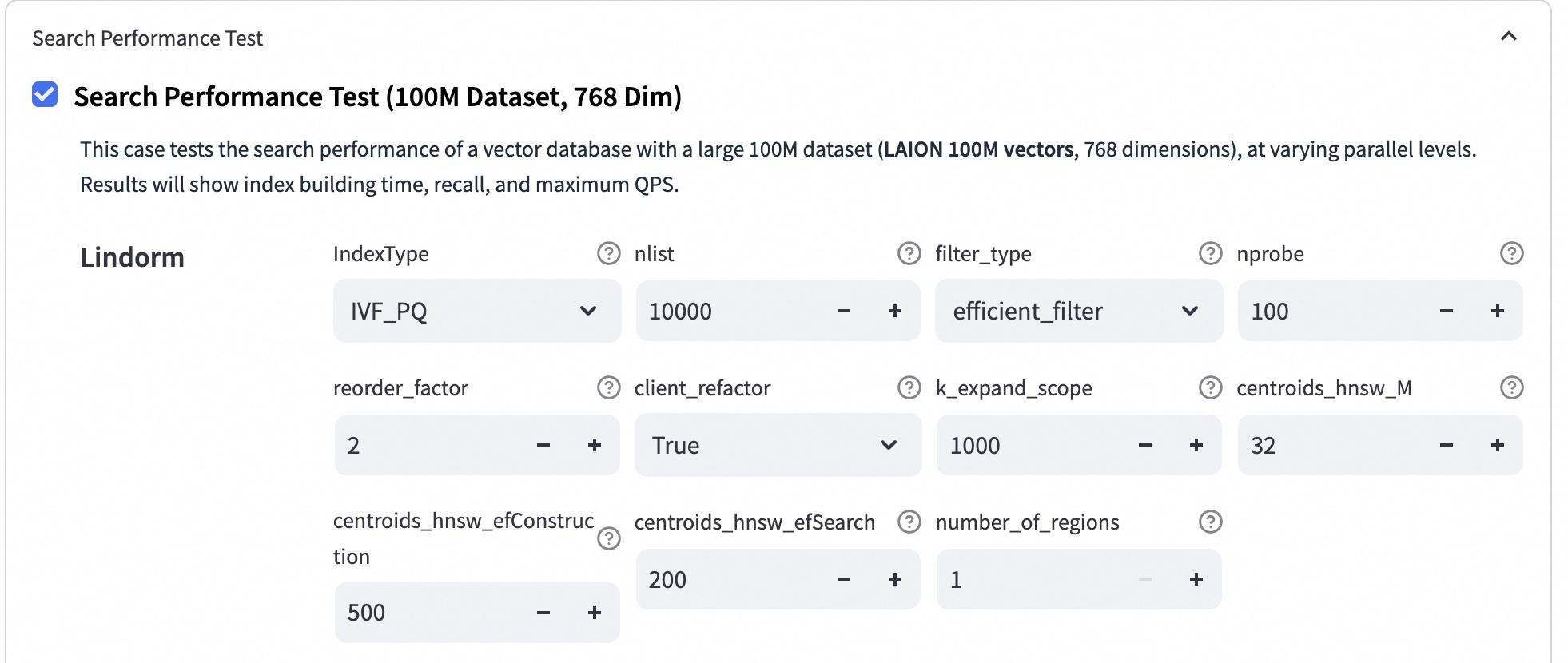This screenshot has height=663, width=1568.
Task: Click help icon next to IndexType
Action: click(x=609, y=254)
